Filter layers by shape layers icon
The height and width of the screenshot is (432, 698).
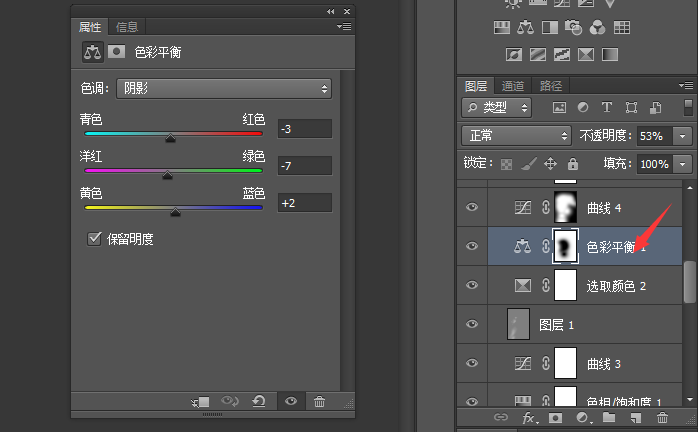pos(631,107)
